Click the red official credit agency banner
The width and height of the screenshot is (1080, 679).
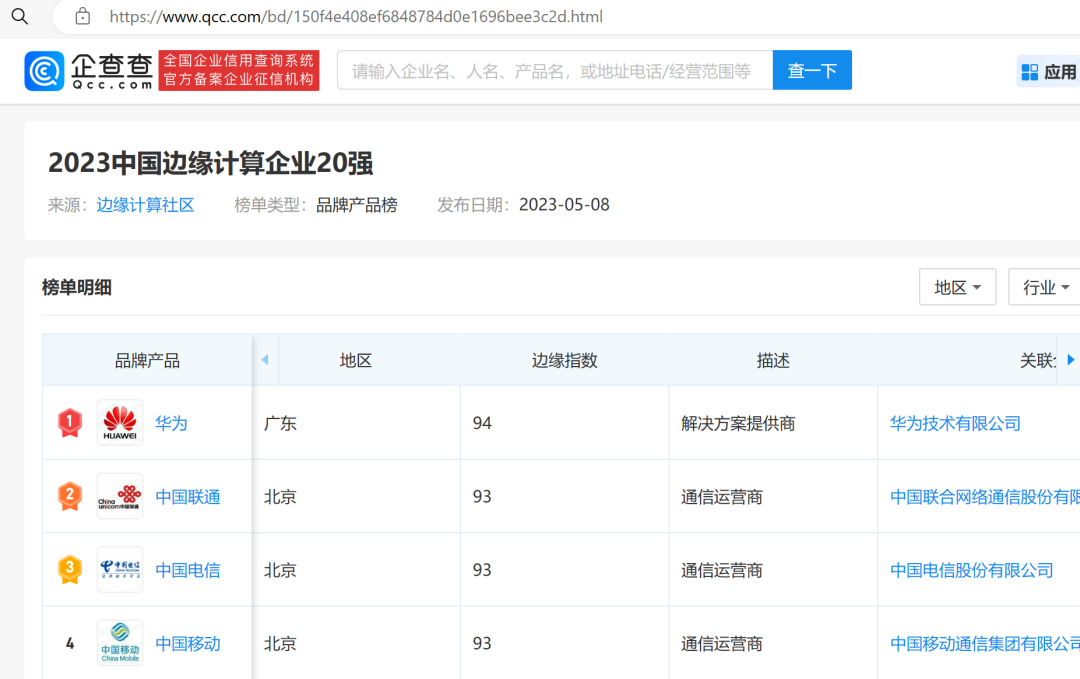[x=239, y=70]
